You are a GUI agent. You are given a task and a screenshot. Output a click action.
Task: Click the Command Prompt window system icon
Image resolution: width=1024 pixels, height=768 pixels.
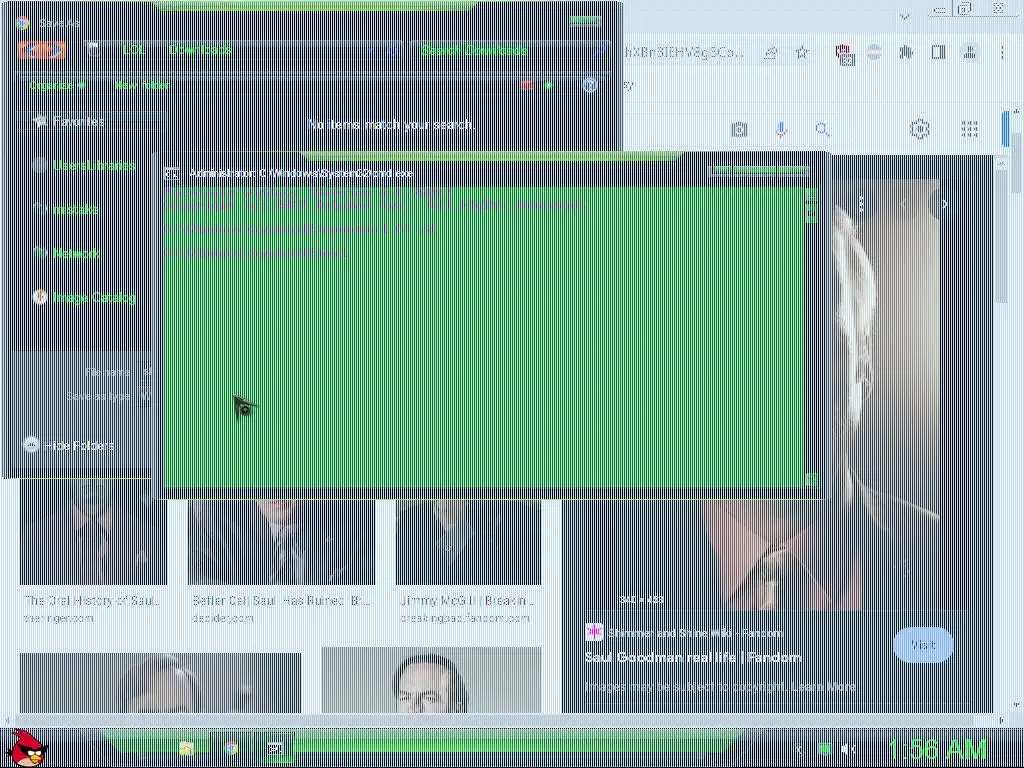click(171, 173)
